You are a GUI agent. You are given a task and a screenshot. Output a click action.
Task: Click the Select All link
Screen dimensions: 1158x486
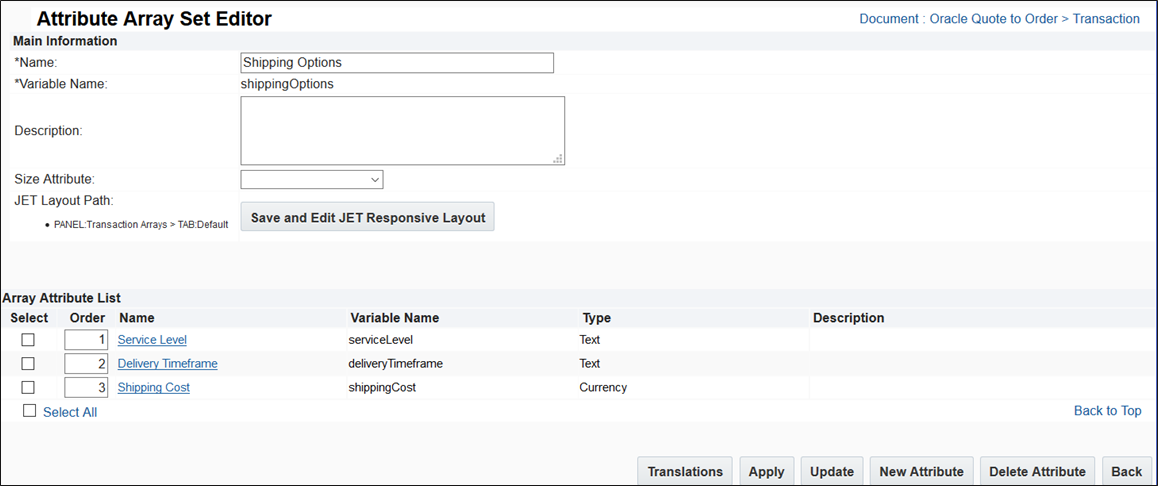(70, 412)
